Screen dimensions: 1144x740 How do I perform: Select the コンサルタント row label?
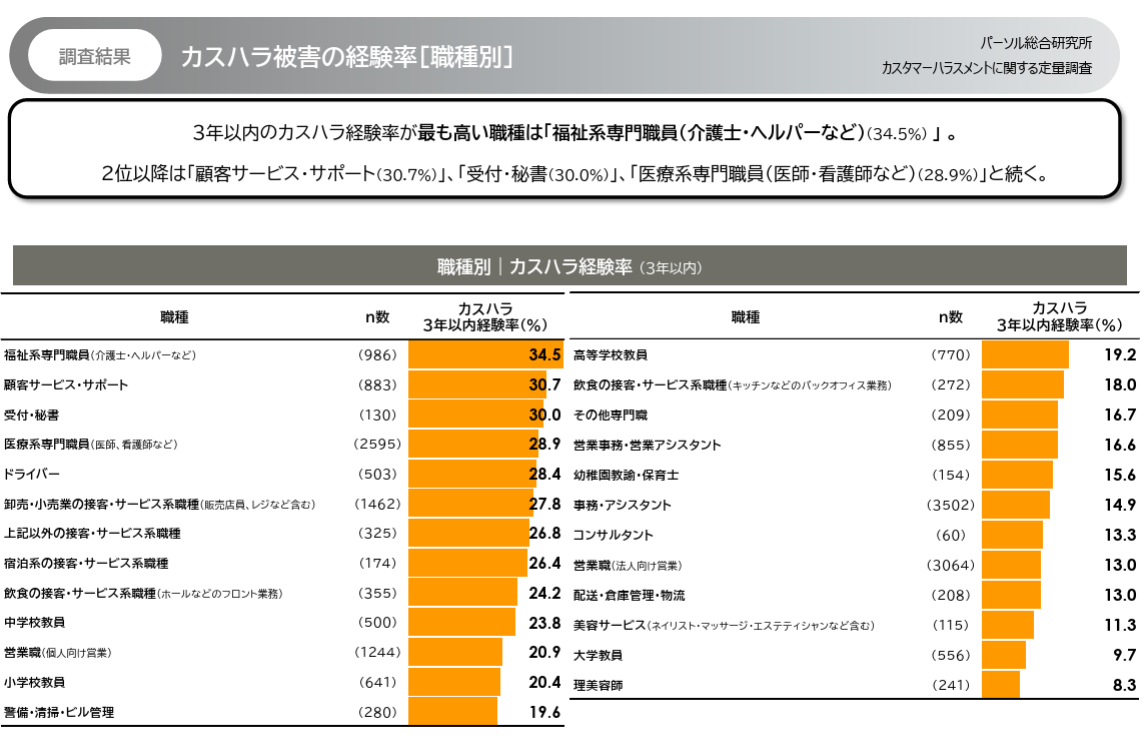(x=613, y=535)
